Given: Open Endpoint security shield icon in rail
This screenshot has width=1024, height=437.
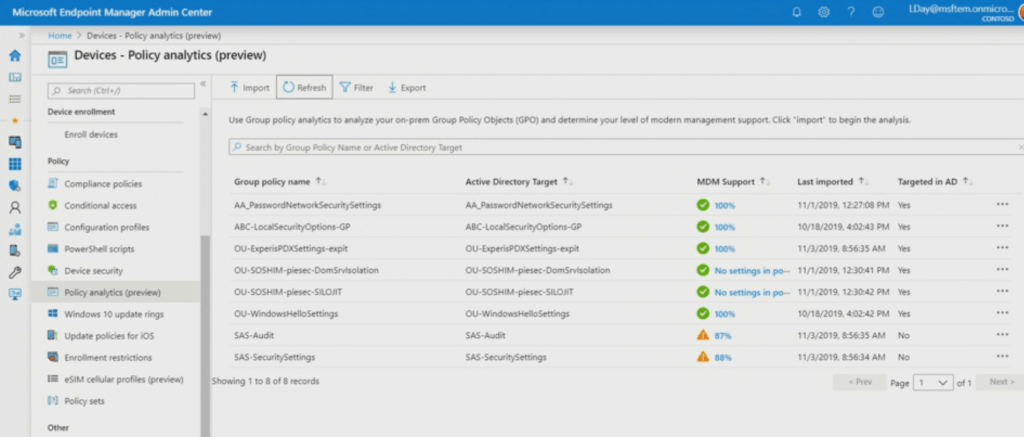Looking at the screenshot, I should coord(14,186).
